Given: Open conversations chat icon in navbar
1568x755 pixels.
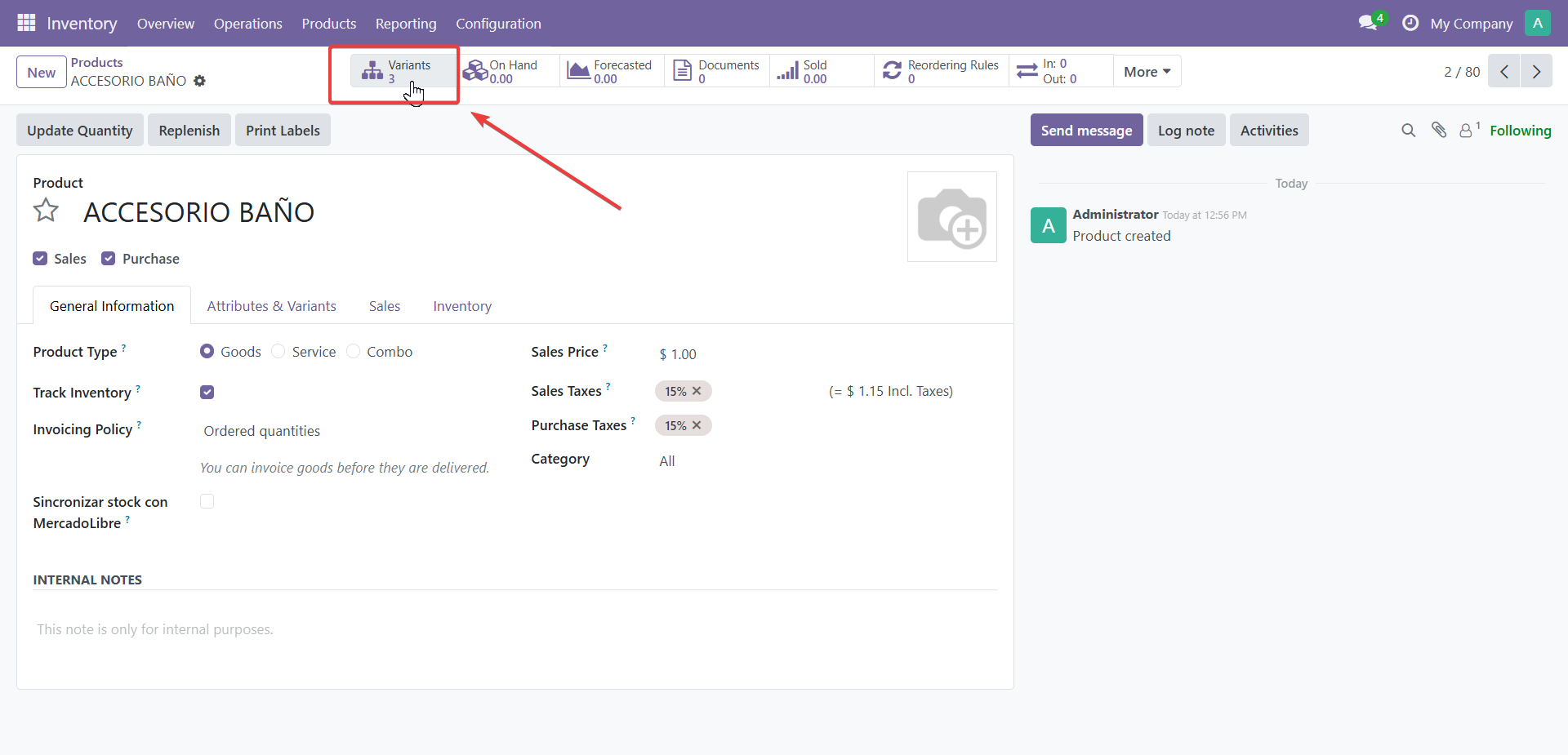Looking at the screenshot, I should [x=1370, y=23].
